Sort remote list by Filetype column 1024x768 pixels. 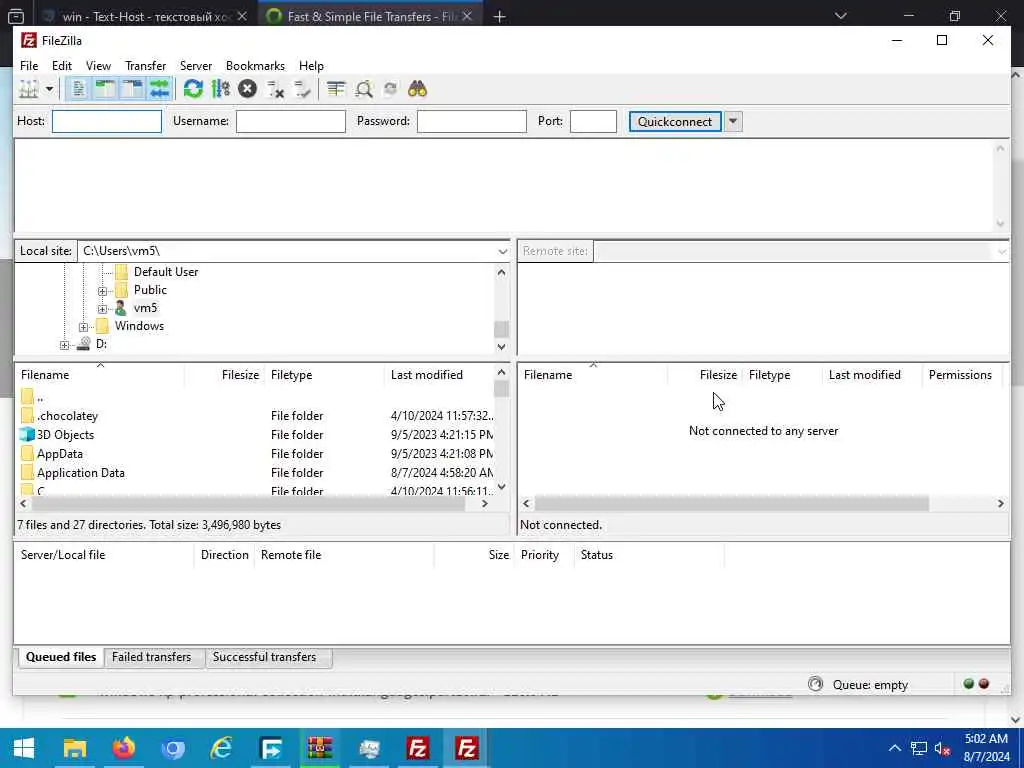(781, 375)
